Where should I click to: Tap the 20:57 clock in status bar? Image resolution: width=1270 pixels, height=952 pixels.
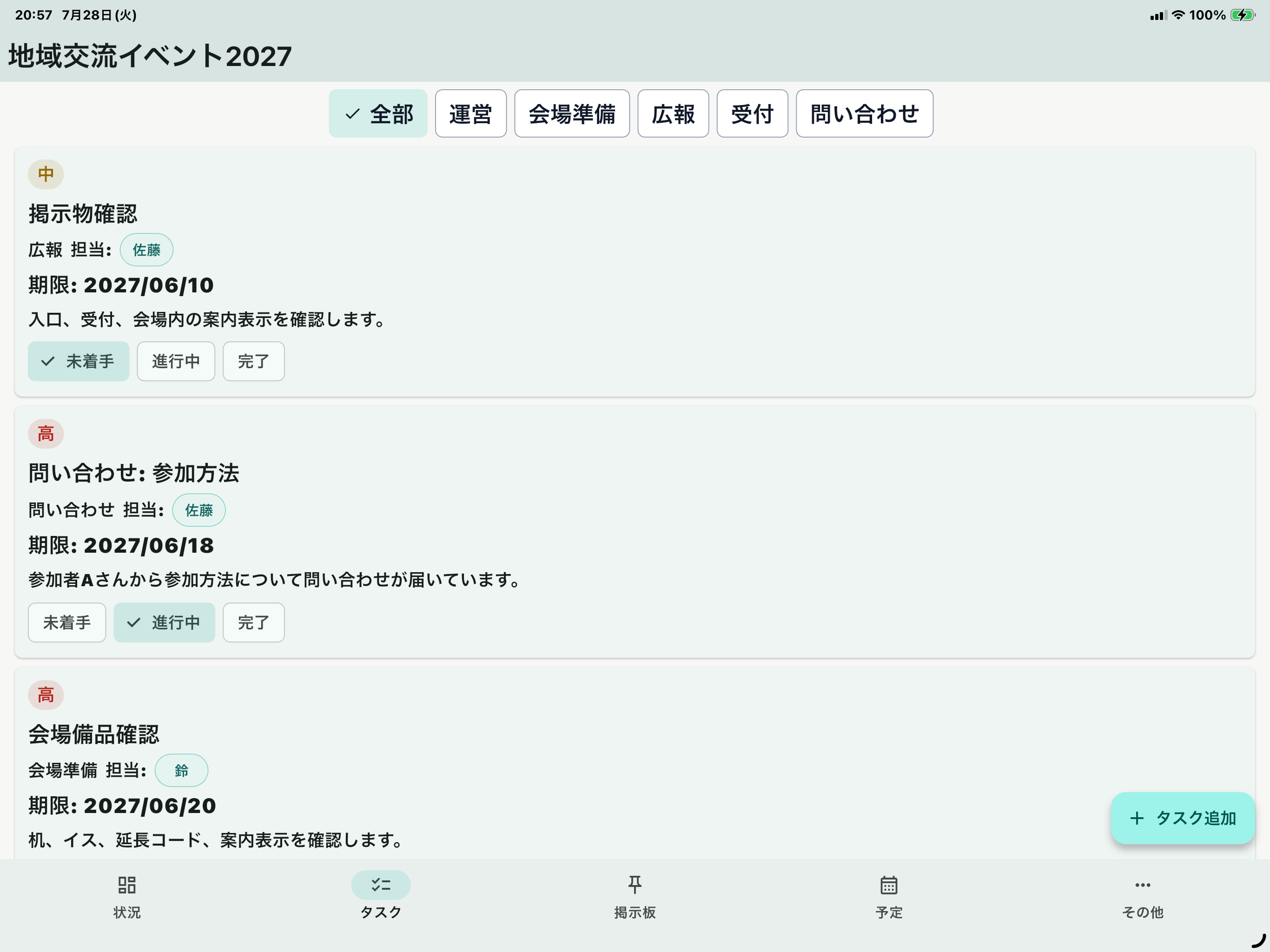pos(33,15)
